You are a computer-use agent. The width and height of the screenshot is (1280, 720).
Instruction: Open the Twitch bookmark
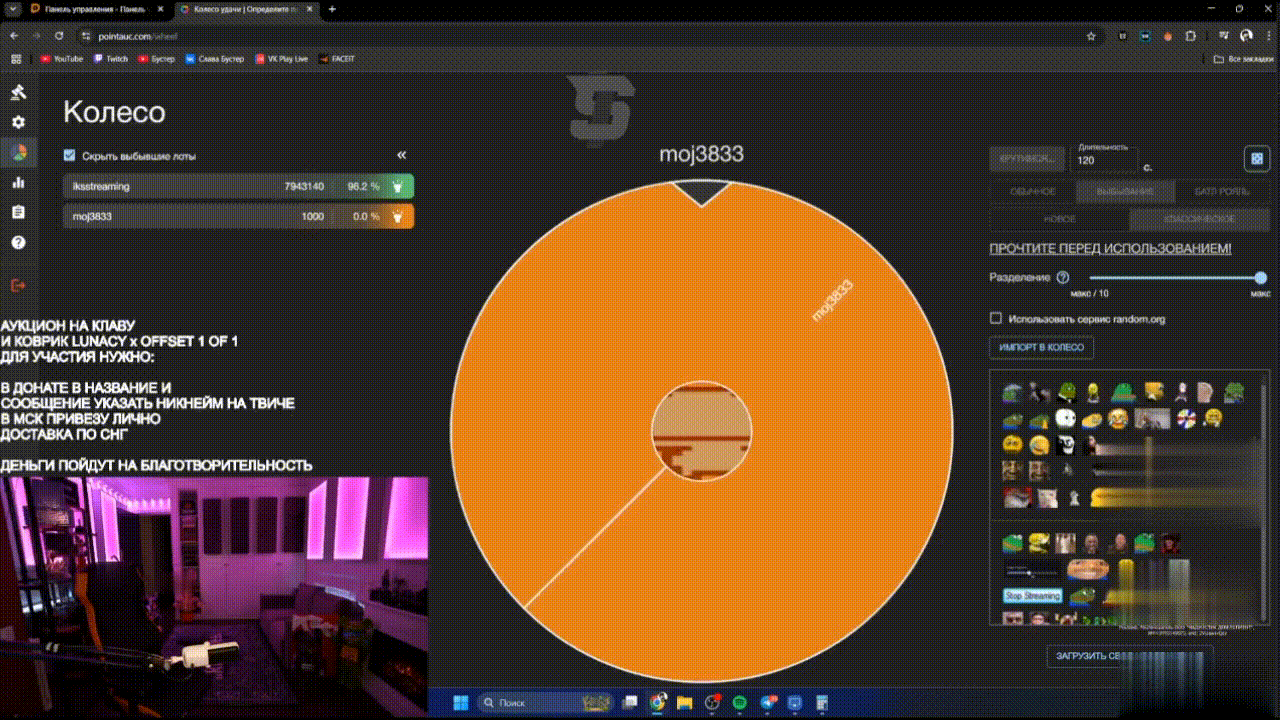pyautogui.click(x=111, y=59)
